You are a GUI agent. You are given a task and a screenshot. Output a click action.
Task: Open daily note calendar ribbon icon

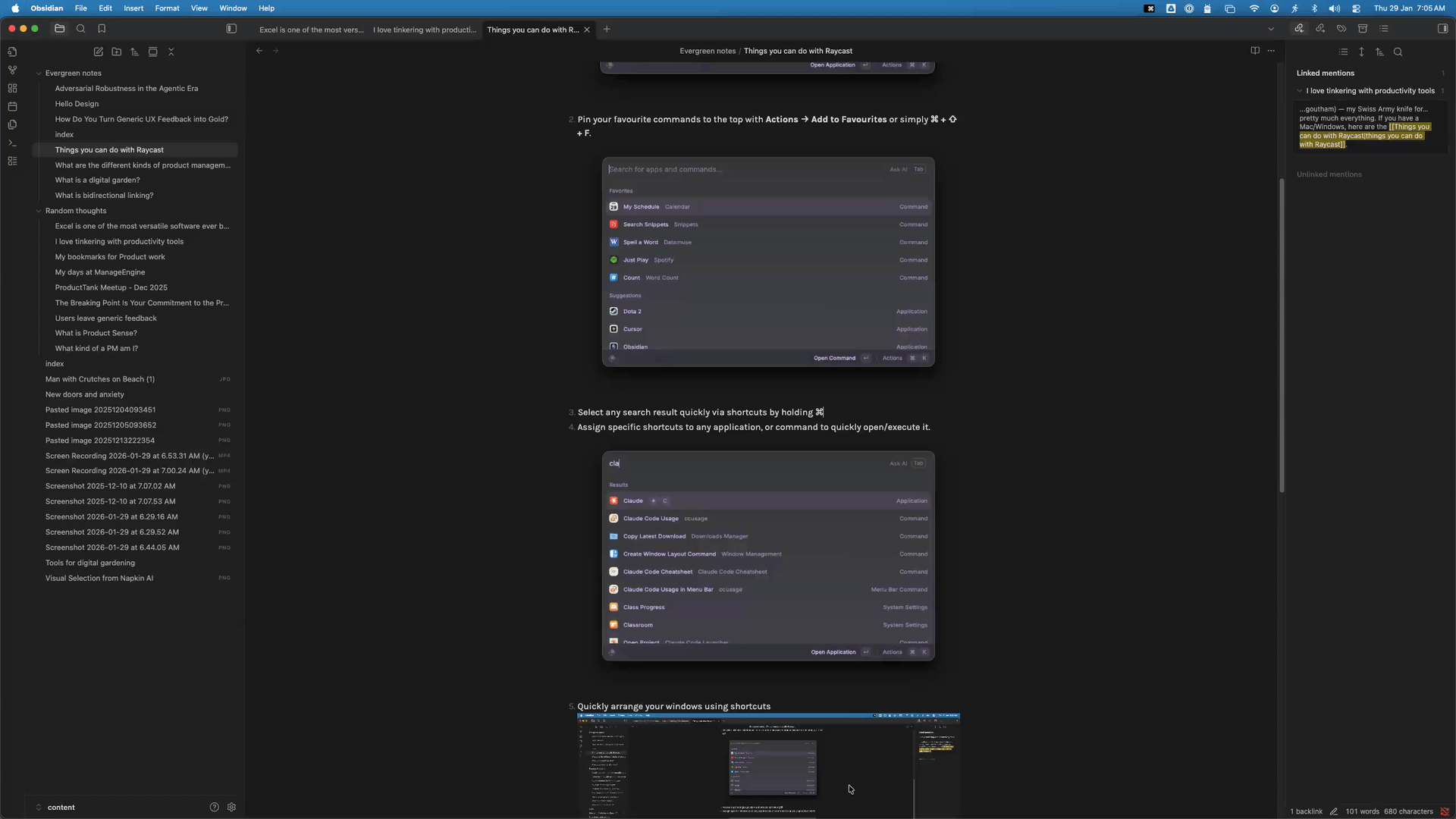pyautogui.click(x=12, y=106)
